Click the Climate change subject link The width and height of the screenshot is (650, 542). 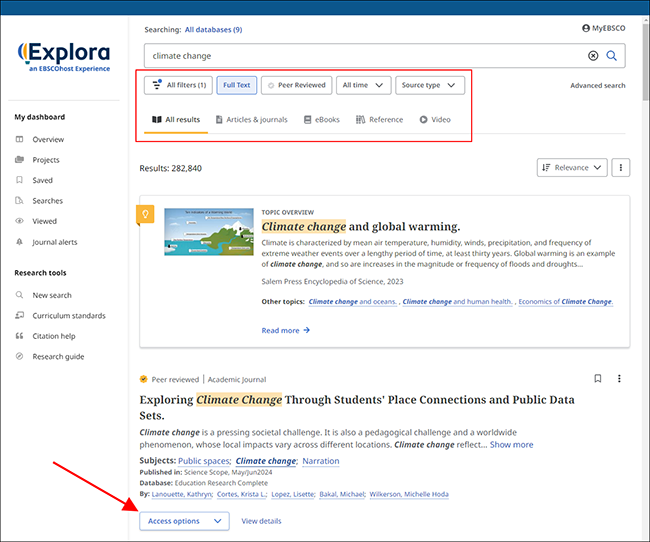266,461
